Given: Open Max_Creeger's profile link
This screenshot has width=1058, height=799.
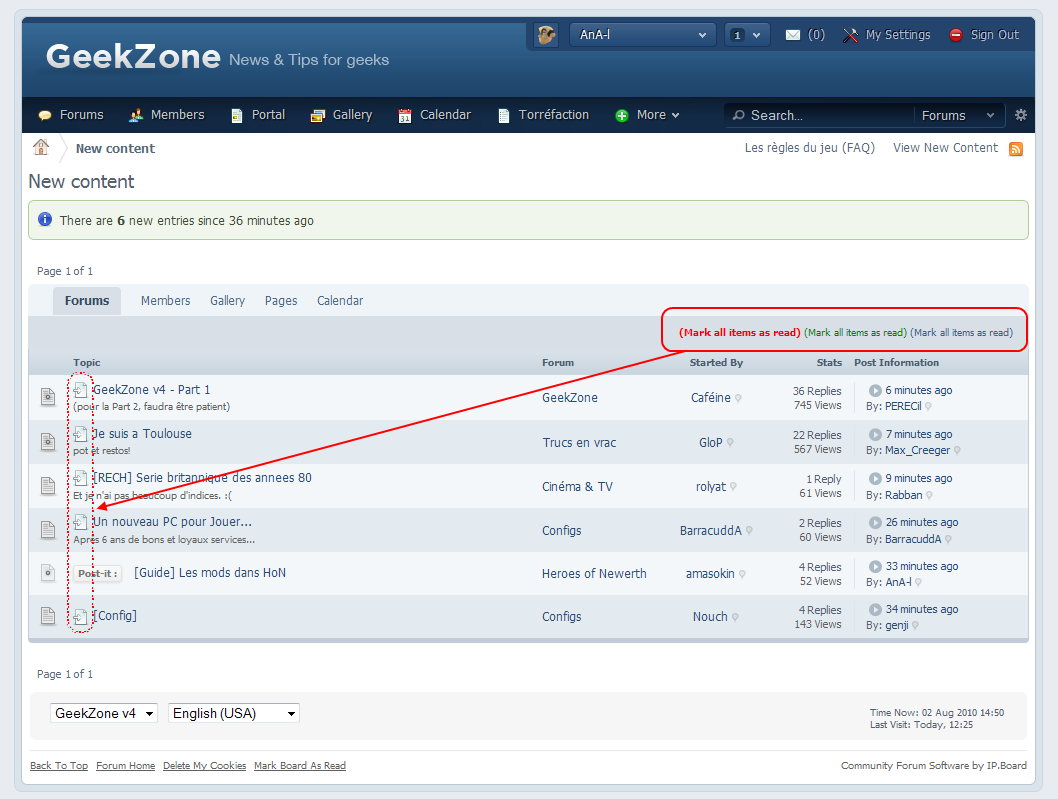Looking at the screenshot, I should (x=917, y=450).
